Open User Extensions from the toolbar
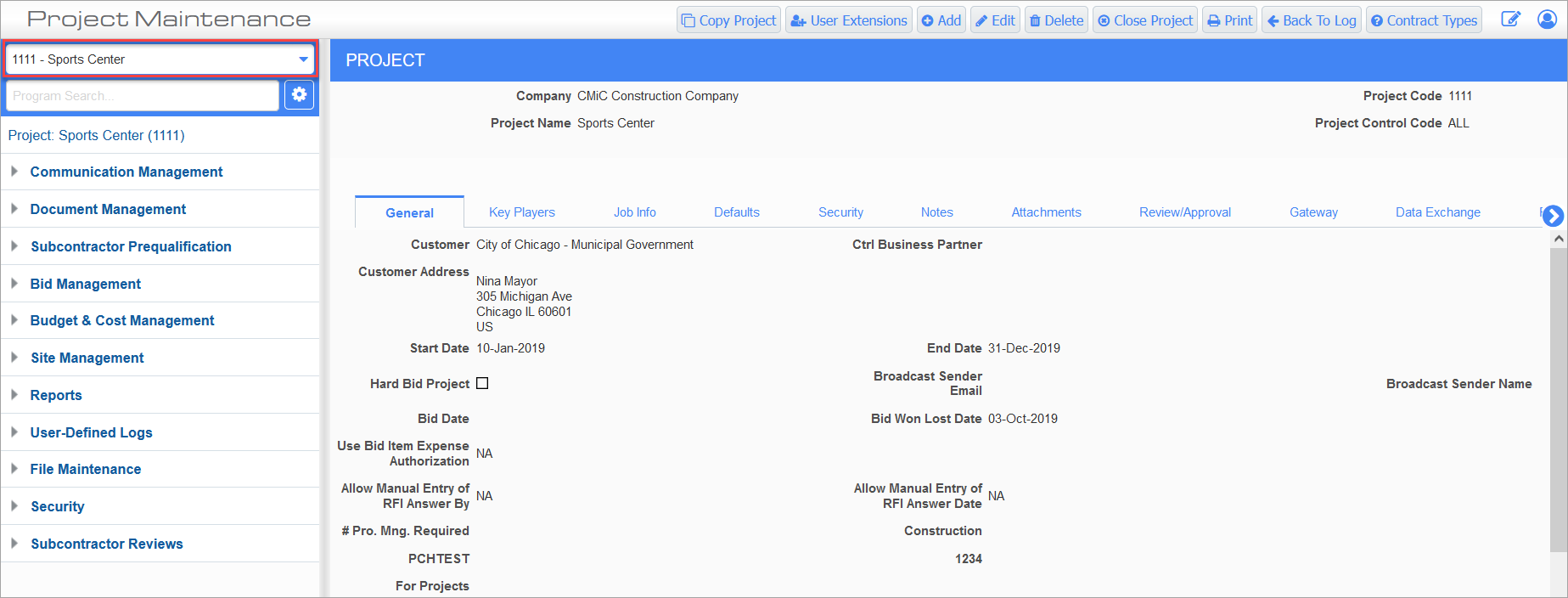 pyautogui.click(x=848, y=20)
